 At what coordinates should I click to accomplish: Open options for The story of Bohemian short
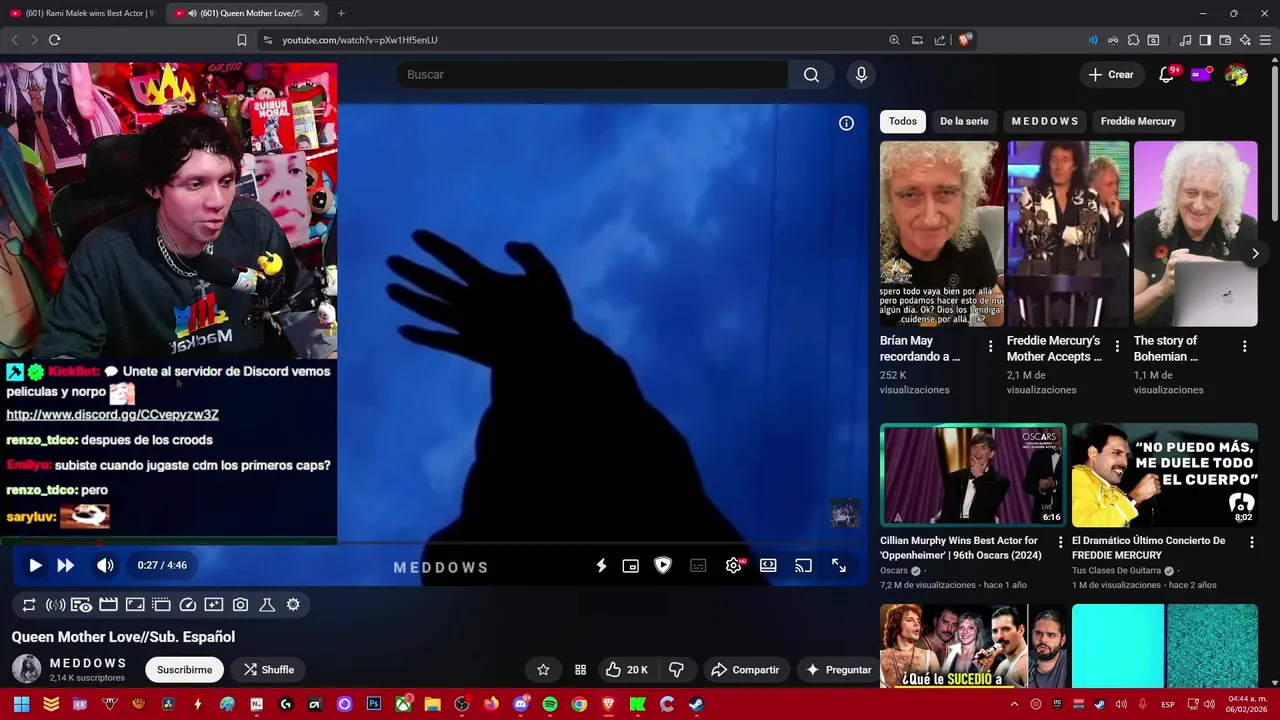1245,347
